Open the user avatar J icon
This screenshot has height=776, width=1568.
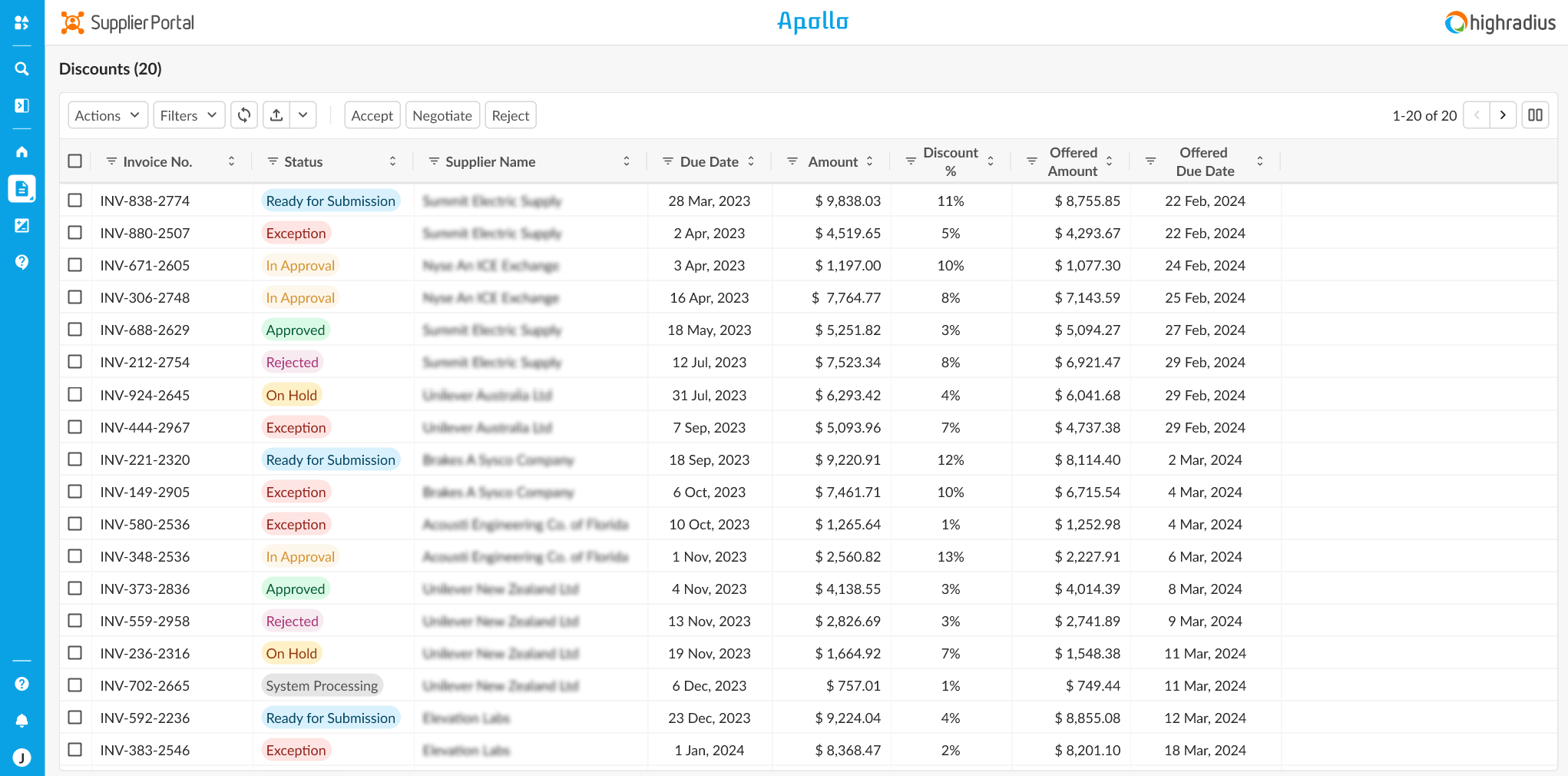[x=22, y=758]
